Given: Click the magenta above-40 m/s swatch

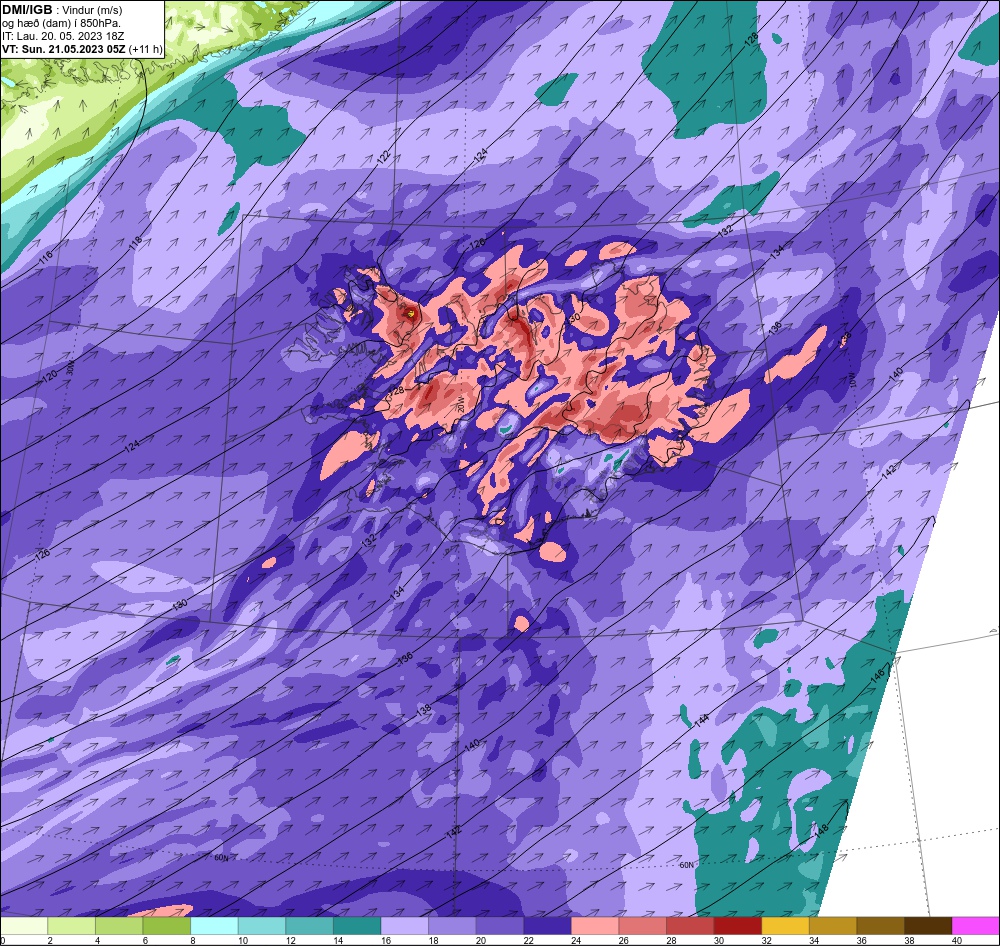Looking at the screenshot, I should 975,926.
